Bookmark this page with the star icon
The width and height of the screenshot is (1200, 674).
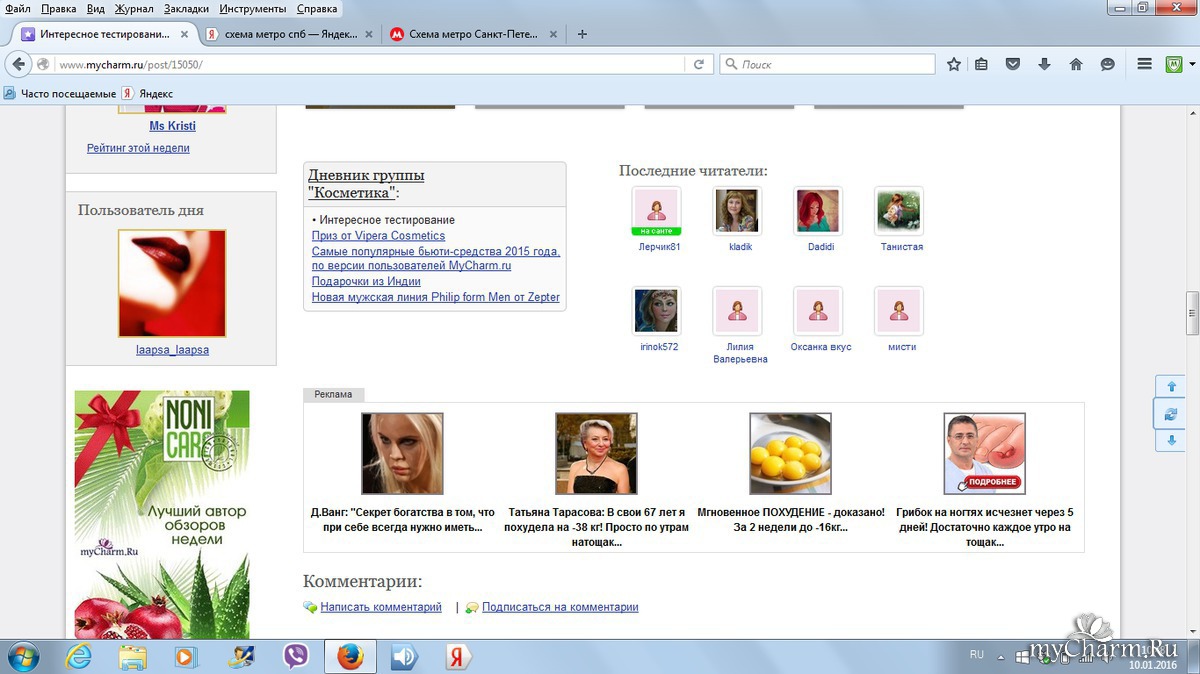[954, 64]
